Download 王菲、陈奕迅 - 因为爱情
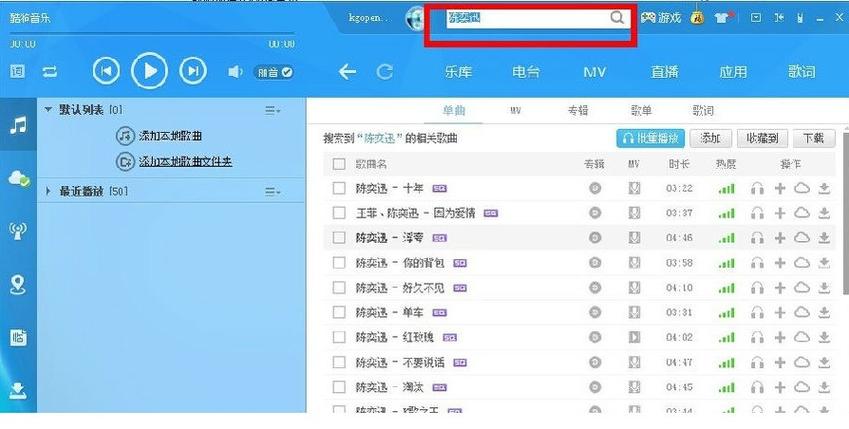This screenshot has height=429, width=849. click(x=824, y=213)
